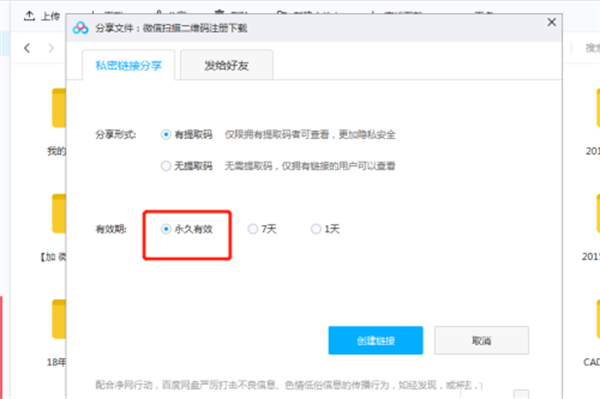Go back with the left arrow
The width and height of the screenshot is (600, 399).
(27, 48)
